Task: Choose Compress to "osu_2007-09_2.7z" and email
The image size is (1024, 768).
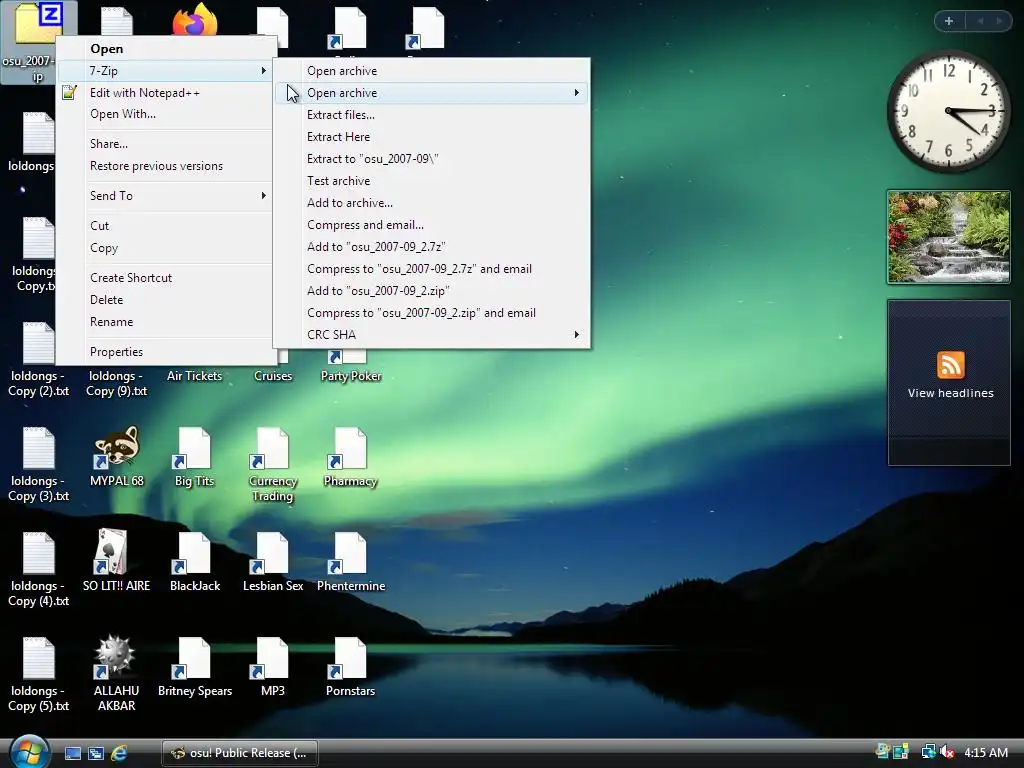Action: [x=431, y=269]
